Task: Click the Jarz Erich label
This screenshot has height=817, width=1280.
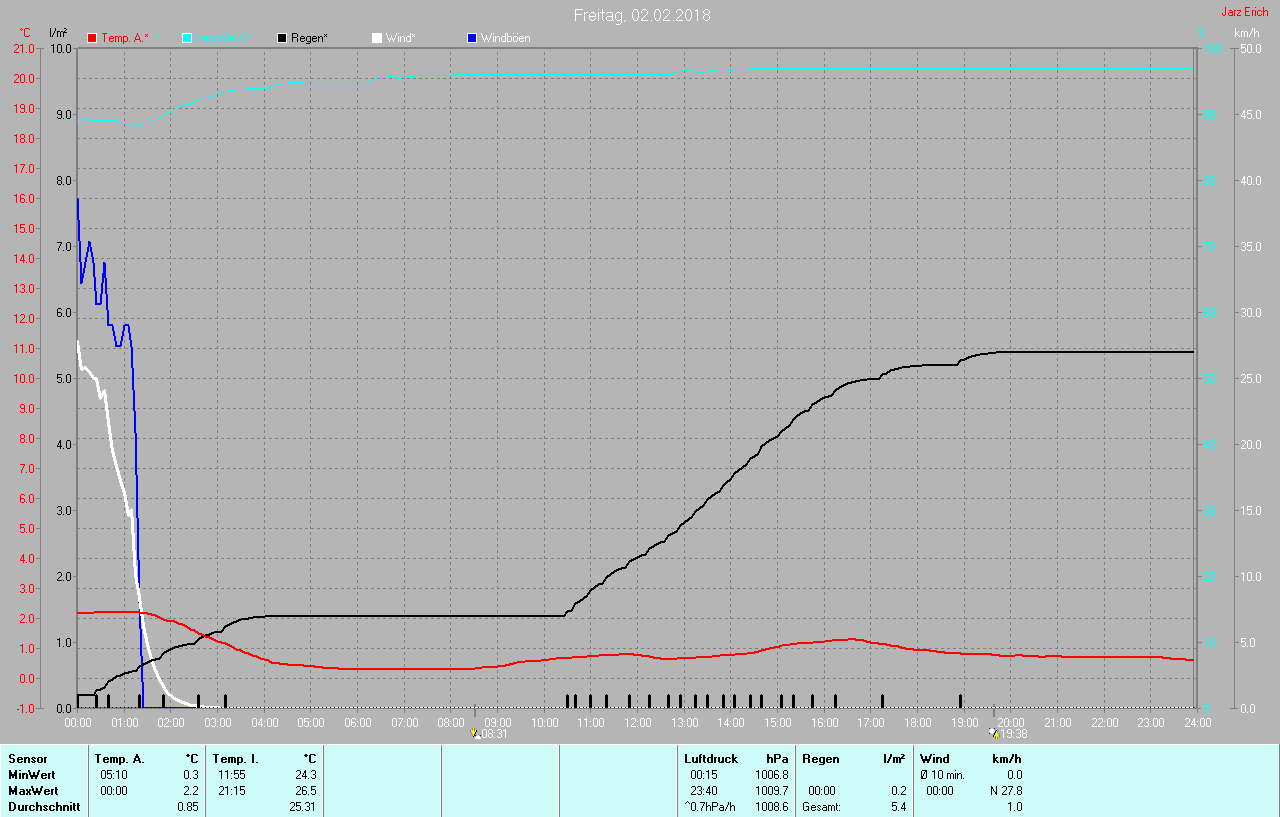Action: [1244, 12]
